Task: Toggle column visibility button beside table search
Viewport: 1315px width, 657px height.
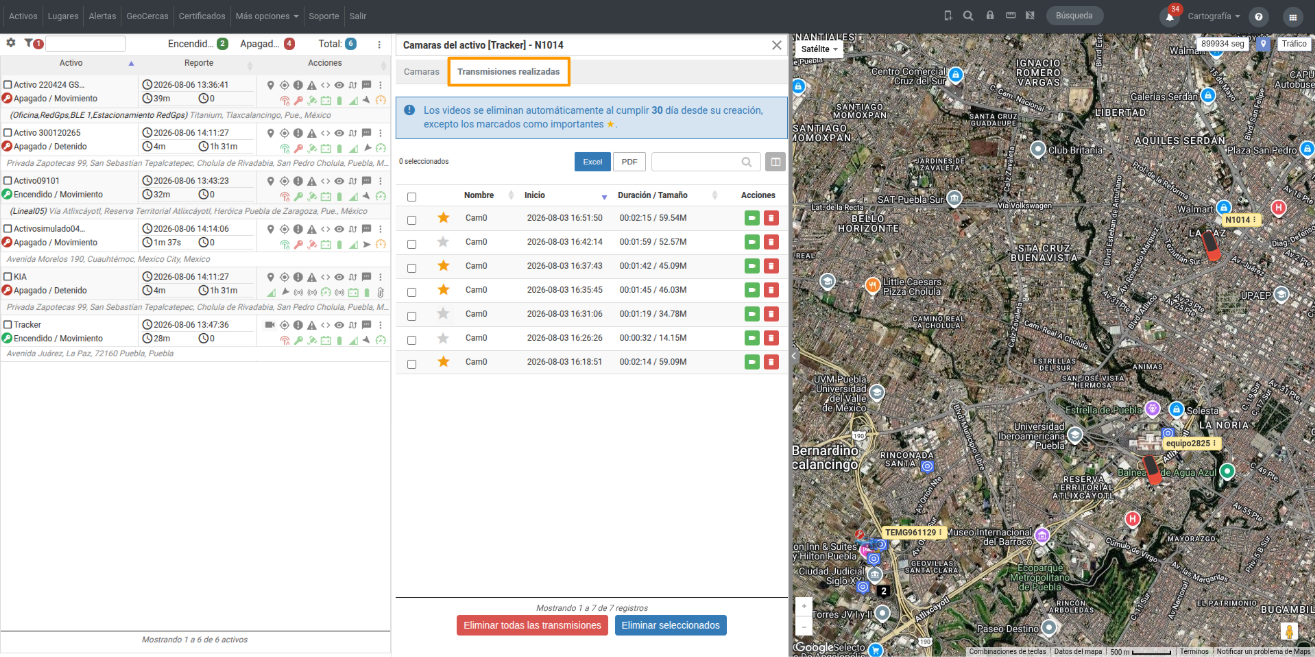Action: pyautogui.click(x=775, y=162)
